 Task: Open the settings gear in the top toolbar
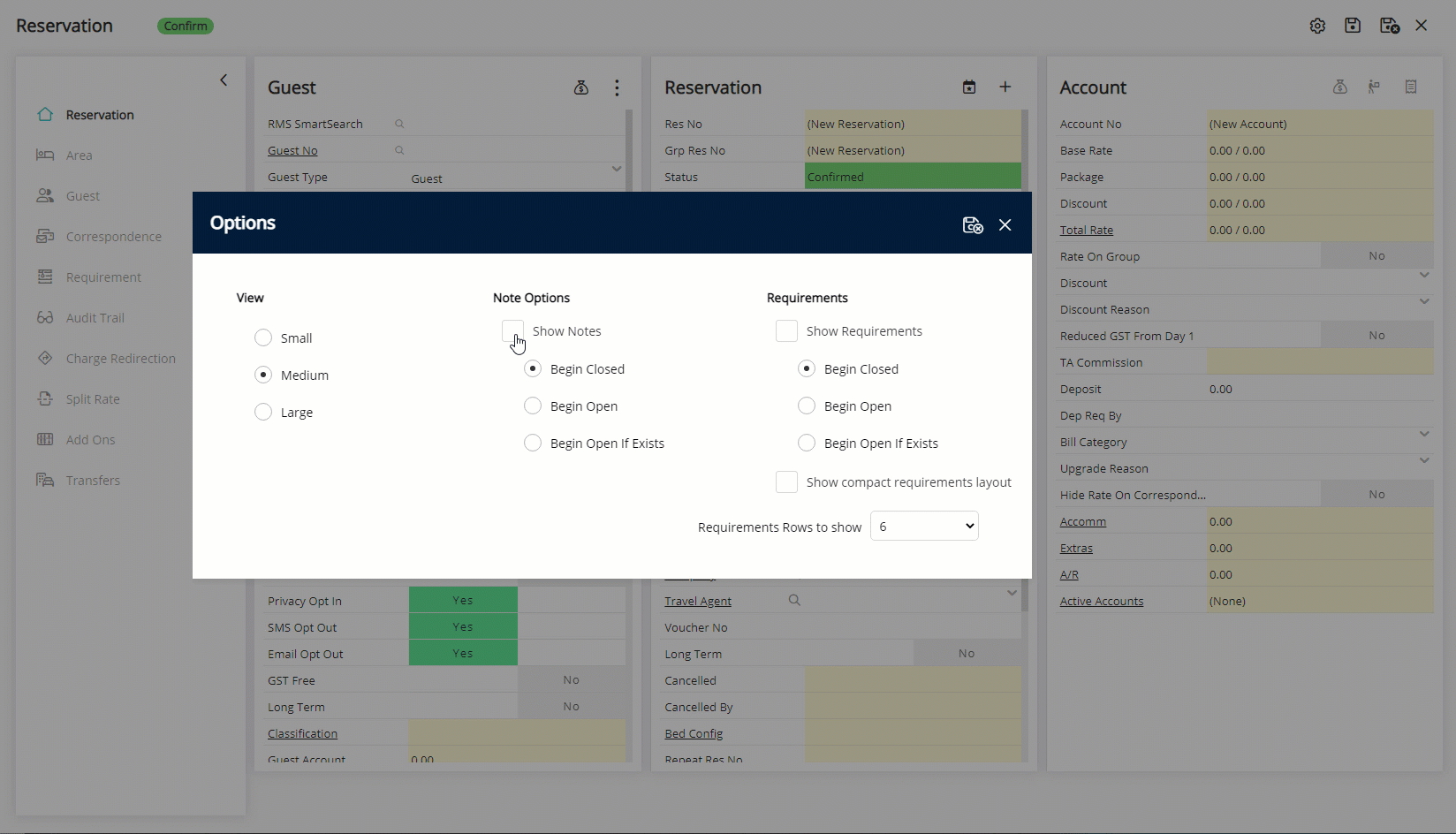[1317, 26]
